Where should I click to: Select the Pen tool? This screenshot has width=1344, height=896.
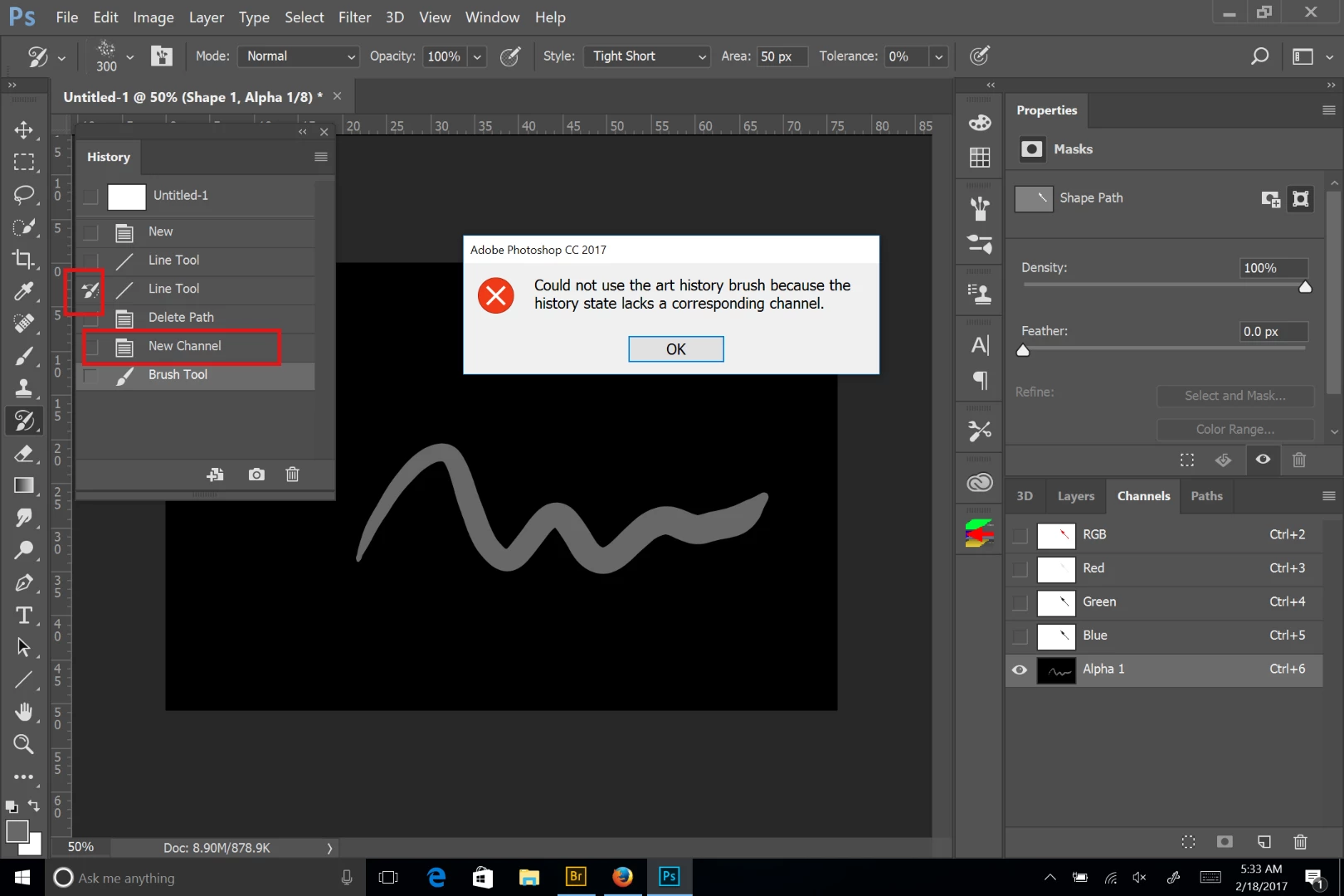coord(23,582)
